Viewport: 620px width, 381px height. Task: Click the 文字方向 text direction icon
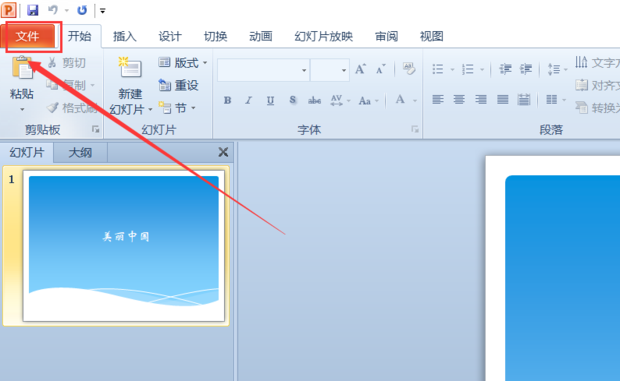581,62
